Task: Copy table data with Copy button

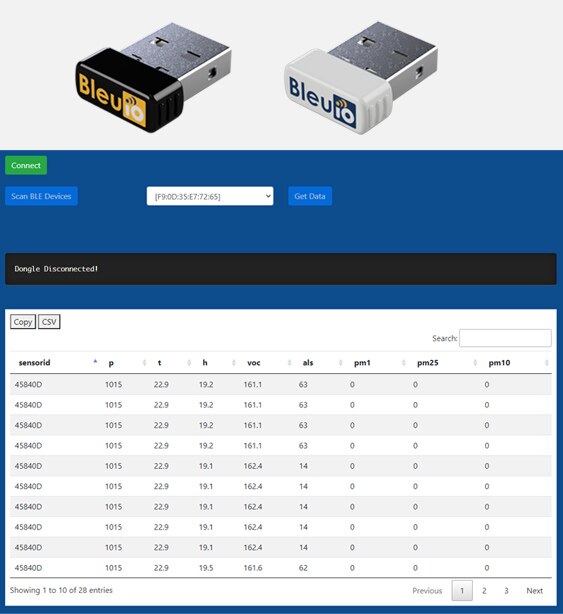Action: [23, 322]
